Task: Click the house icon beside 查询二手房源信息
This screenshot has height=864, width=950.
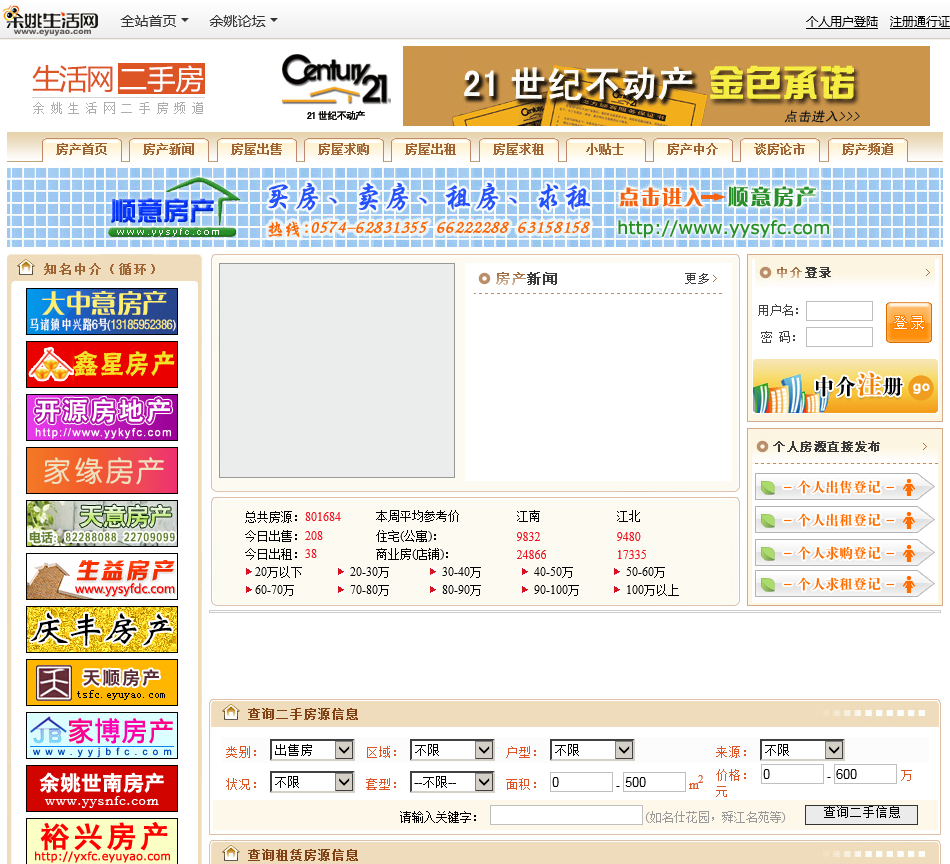Action: (230, 713)
